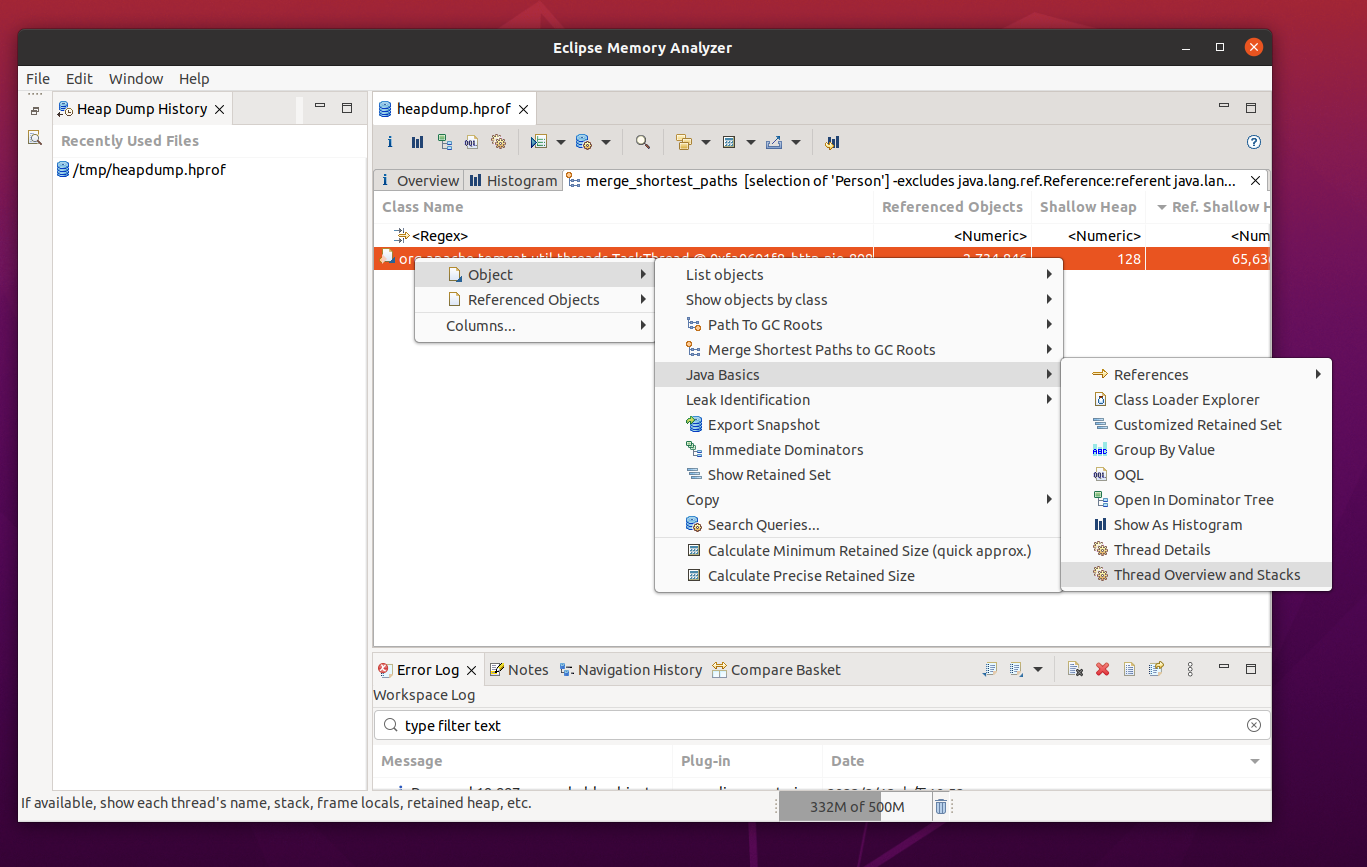Viewport: 1367px width, 867px height.
Task: Open the File menu
Action: coord(38,78)
